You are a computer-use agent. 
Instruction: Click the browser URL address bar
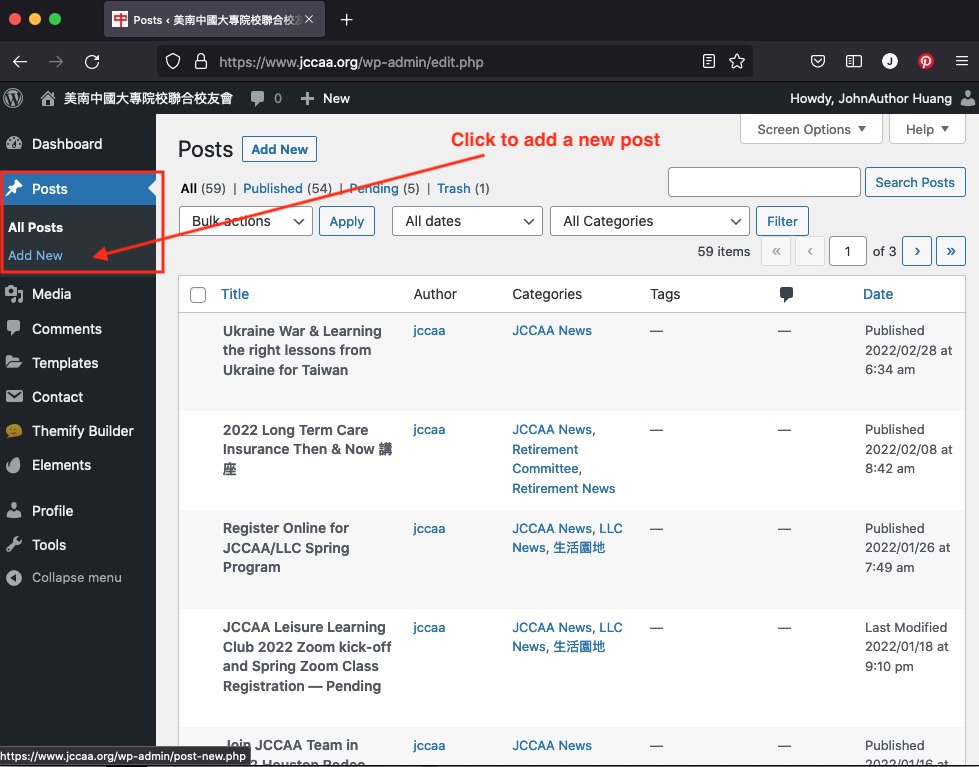[x=455, y=61]
